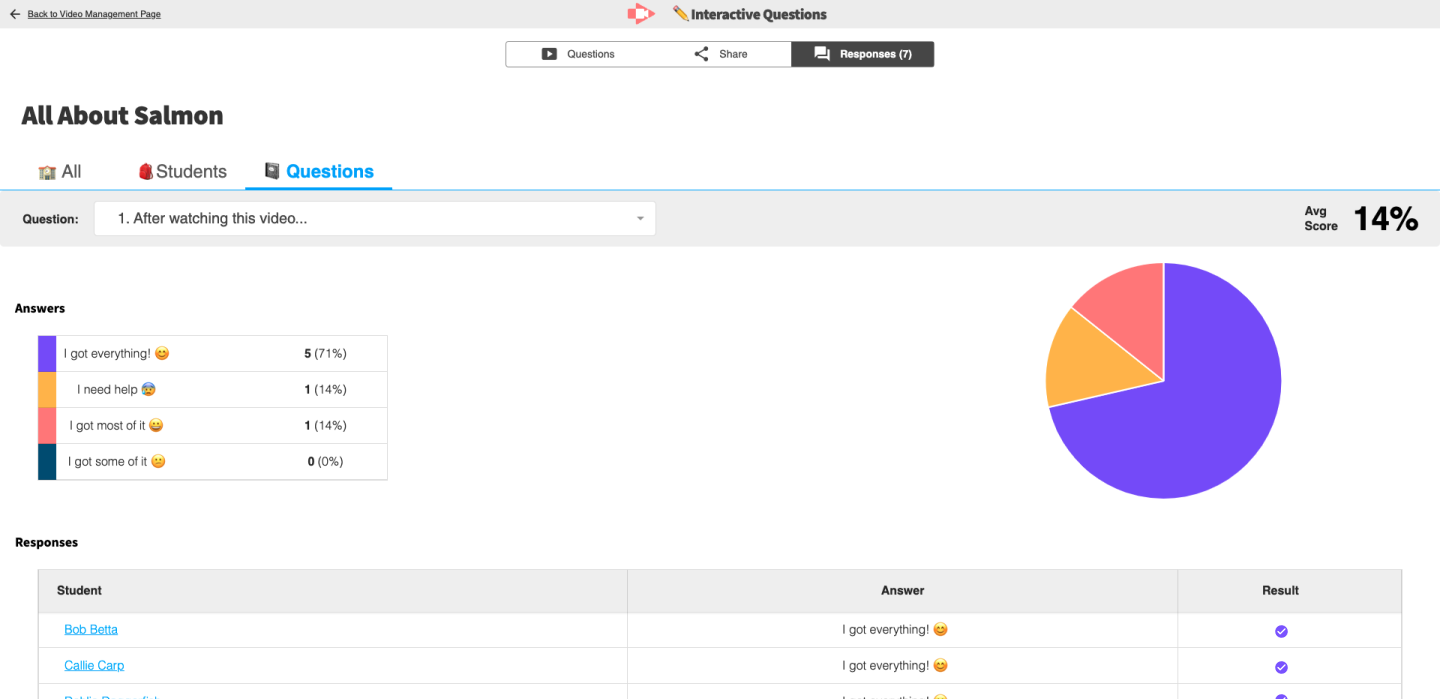Switch to the Students tab

pyautogui.click(x=182, y=171)
